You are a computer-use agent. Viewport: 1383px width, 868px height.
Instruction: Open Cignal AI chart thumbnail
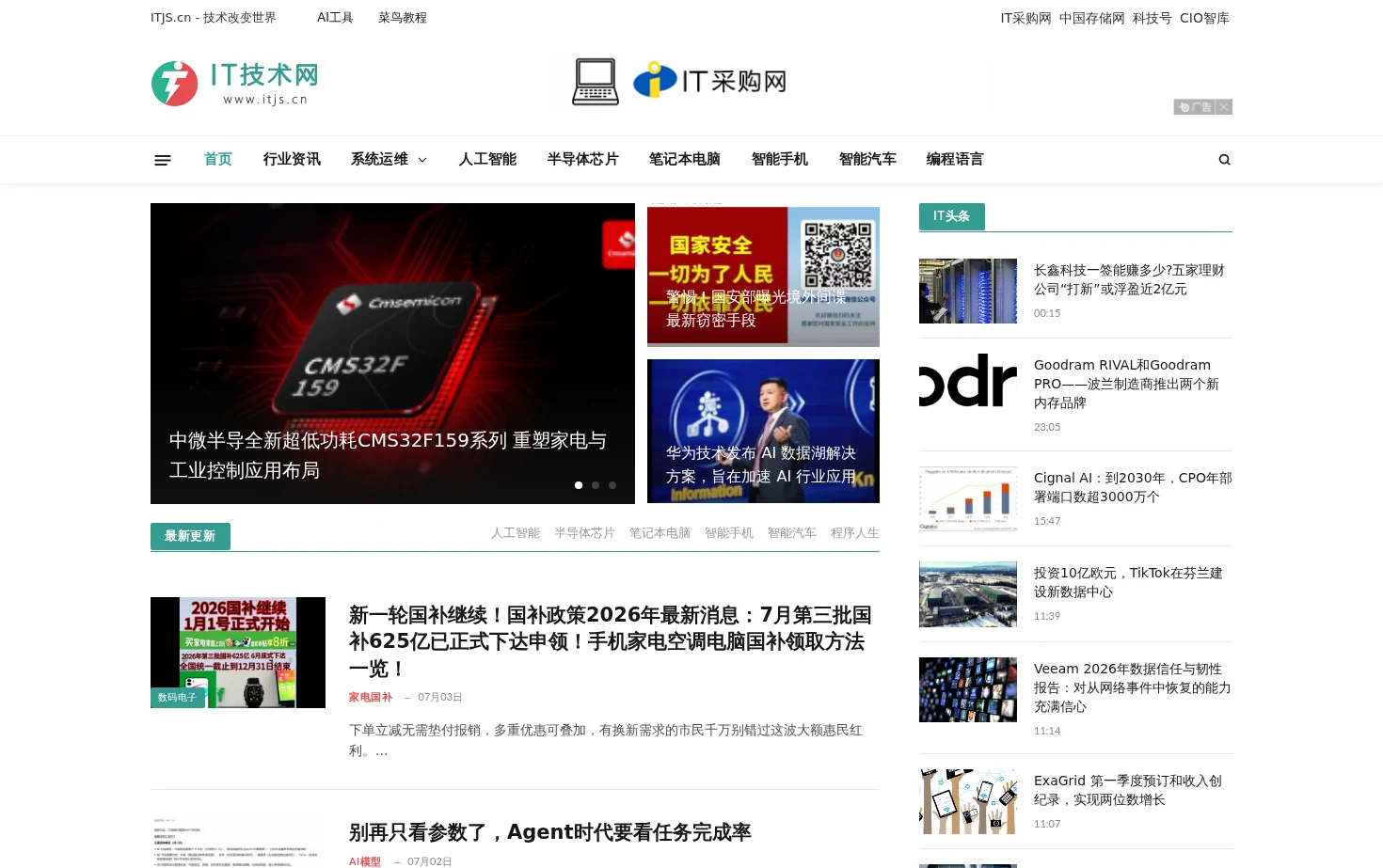tap(968, 499)
